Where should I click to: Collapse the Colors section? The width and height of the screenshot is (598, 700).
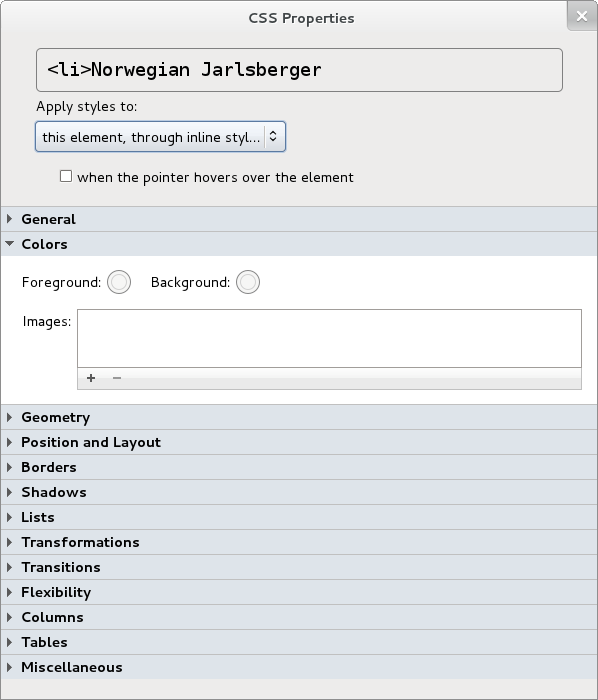click(x=299, y=244)
